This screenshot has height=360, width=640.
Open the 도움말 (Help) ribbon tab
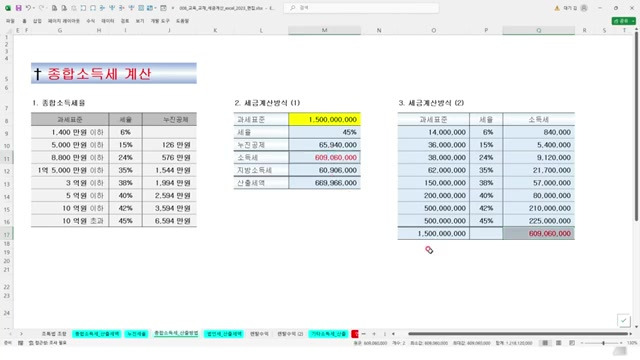(182, 21)
